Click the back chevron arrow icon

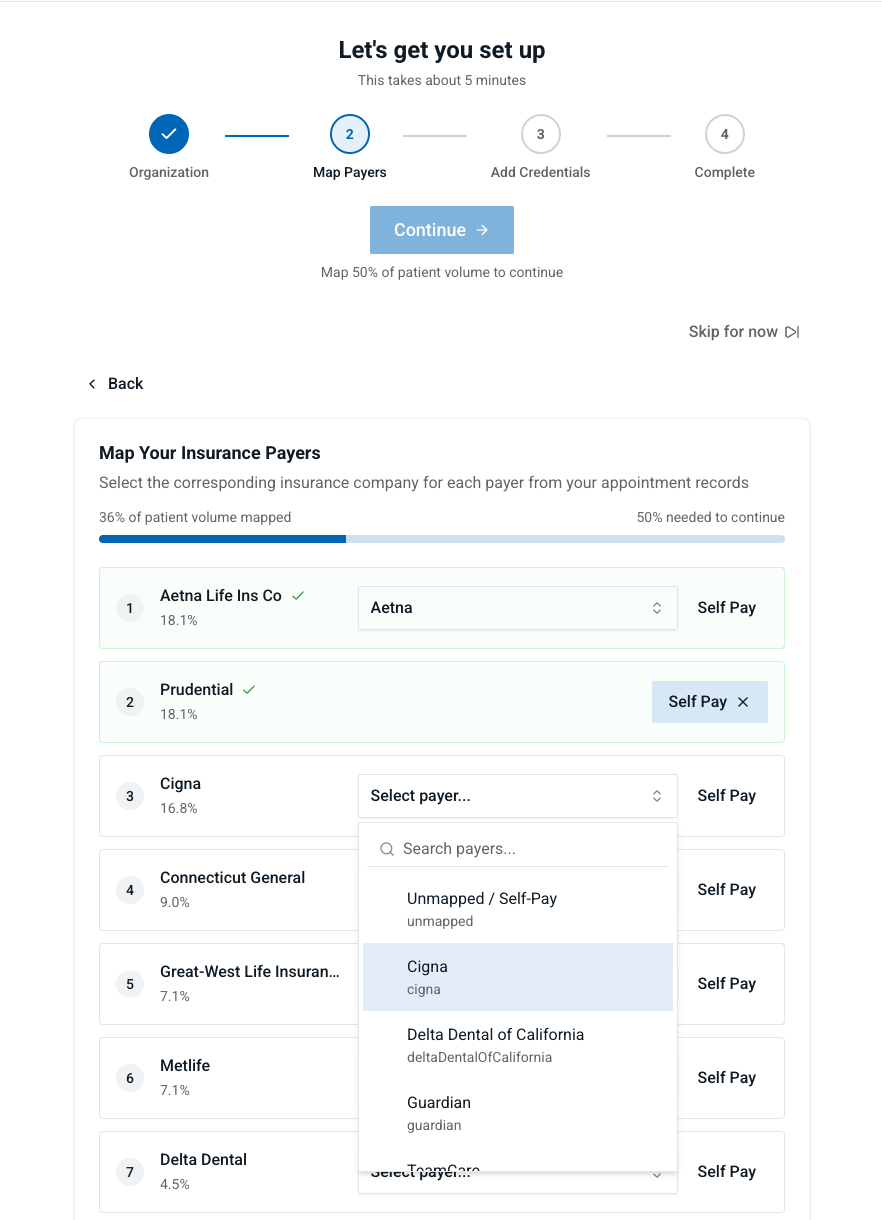(92, 384)
